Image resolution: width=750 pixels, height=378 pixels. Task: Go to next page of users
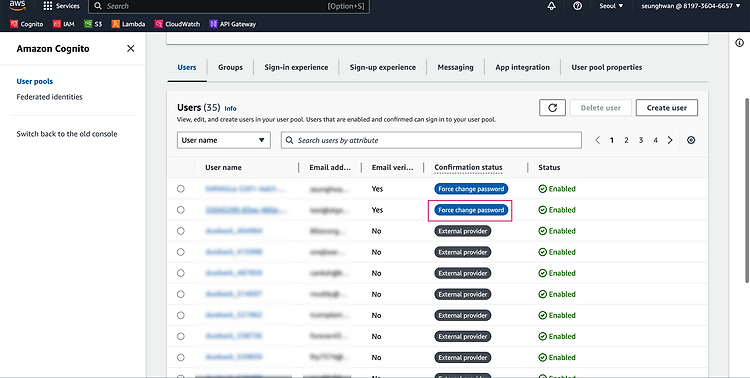(x=670, y=140)
